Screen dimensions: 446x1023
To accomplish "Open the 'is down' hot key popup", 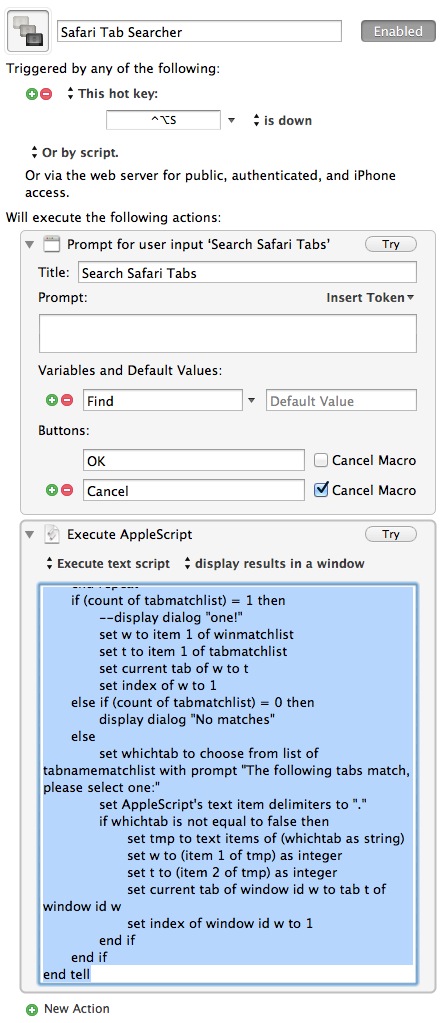I will [282, 121].
